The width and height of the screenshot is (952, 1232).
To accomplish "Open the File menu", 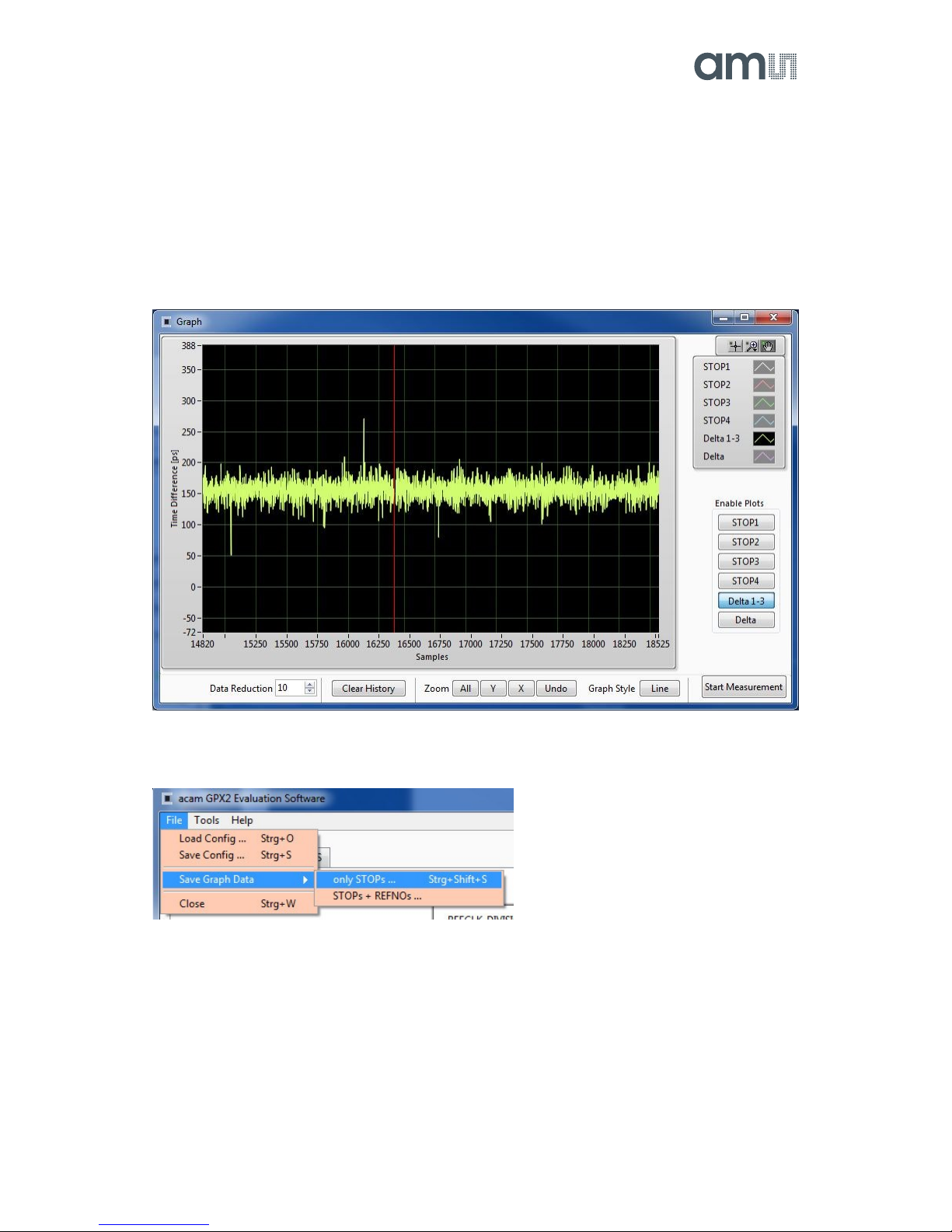I will (x=174, y=820).
